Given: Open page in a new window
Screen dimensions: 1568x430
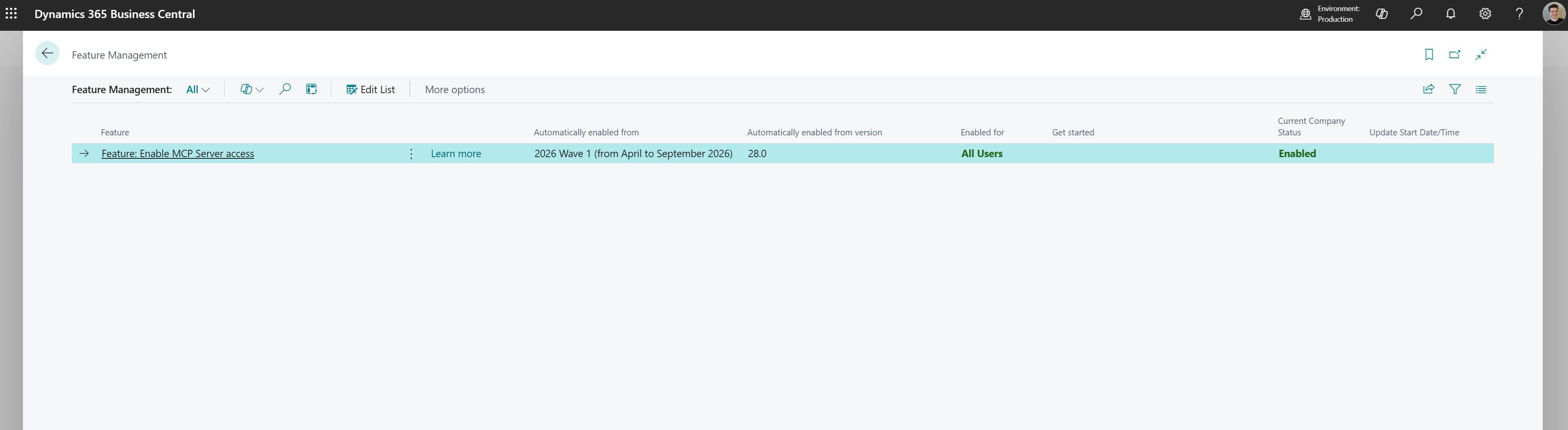Looking at the screenshot, I should [x=1455, y=55].
